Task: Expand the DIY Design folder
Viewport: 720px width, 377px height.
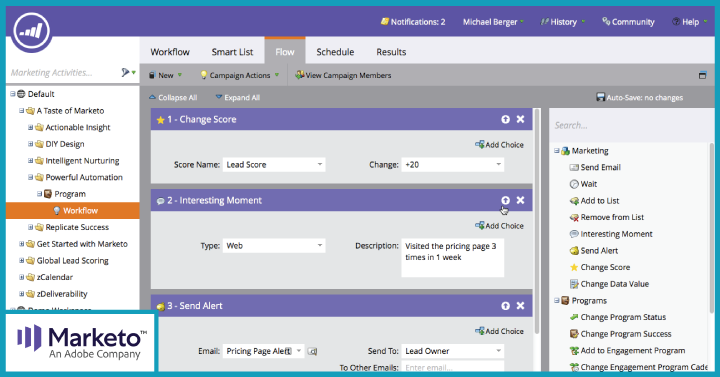Action: coord(30,144)
